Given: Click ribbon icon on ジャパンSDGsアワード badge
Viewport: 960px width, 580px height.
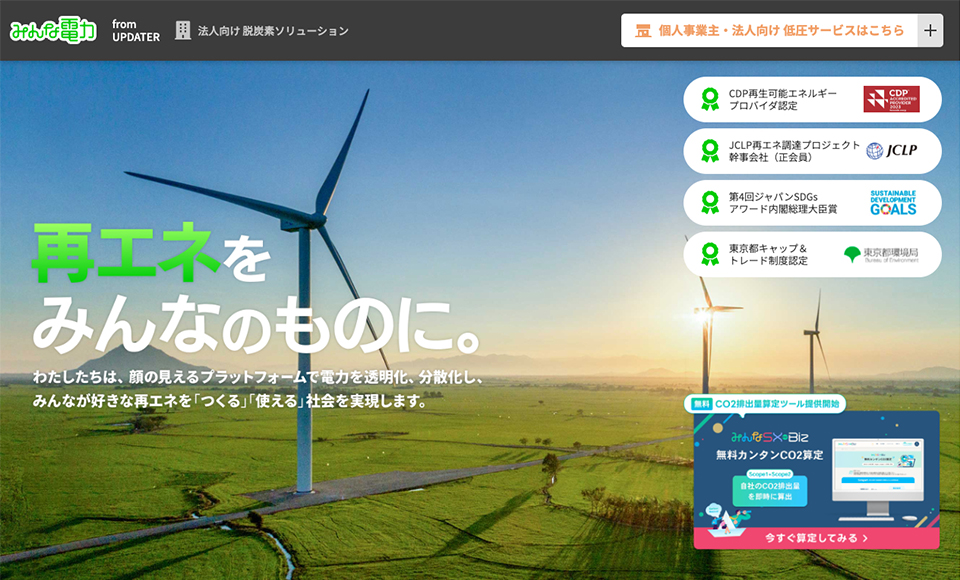Looking at the screenshot, I should pyautogui.click(x=710, y=203).
